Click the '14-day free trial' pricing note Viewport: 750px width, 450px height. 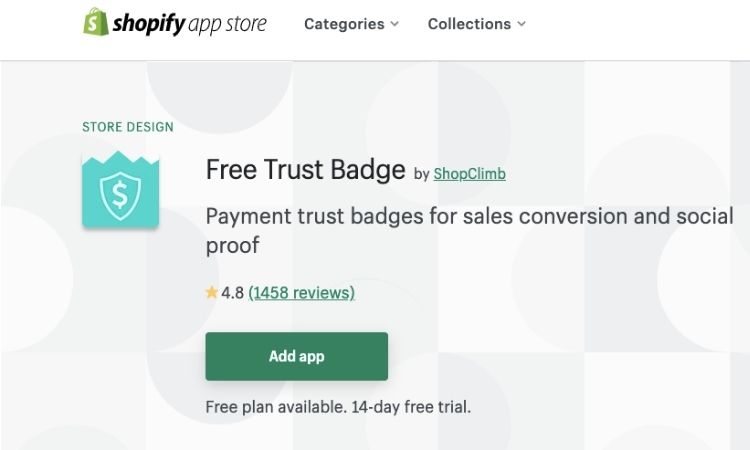411,407
